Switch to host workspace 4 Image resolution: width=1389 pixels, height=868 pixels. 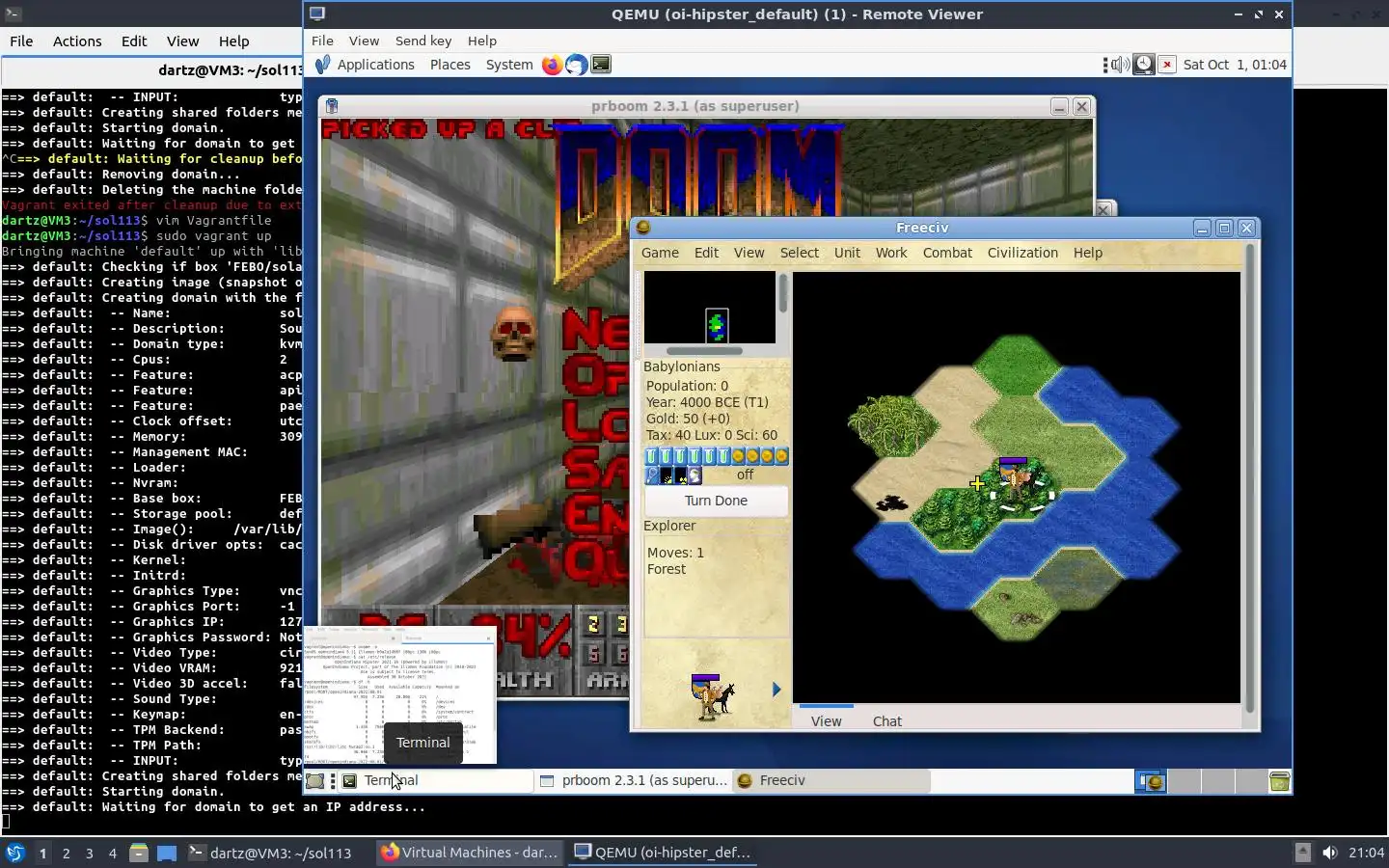(112, 853)
